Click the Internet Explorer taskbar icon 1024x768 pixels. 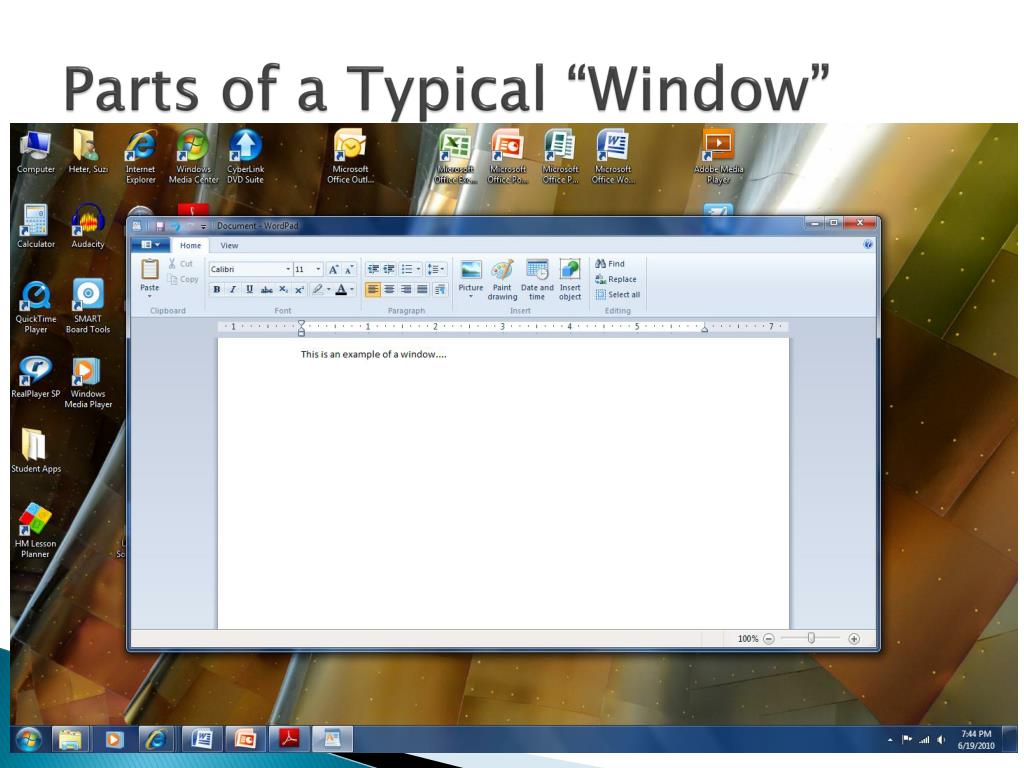coord(156,739)
